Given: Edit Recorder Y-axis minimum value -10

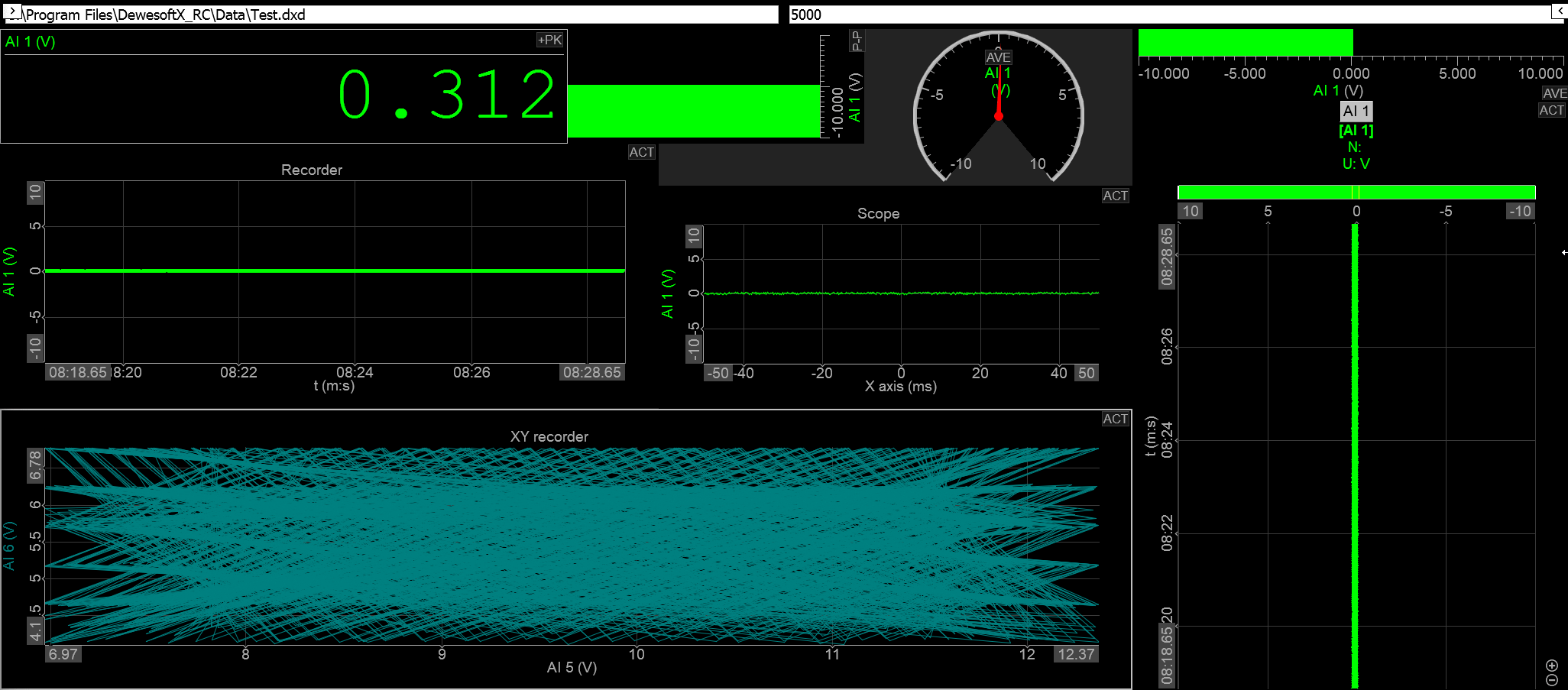Looking at the screenshot, I should pos(35,348).
